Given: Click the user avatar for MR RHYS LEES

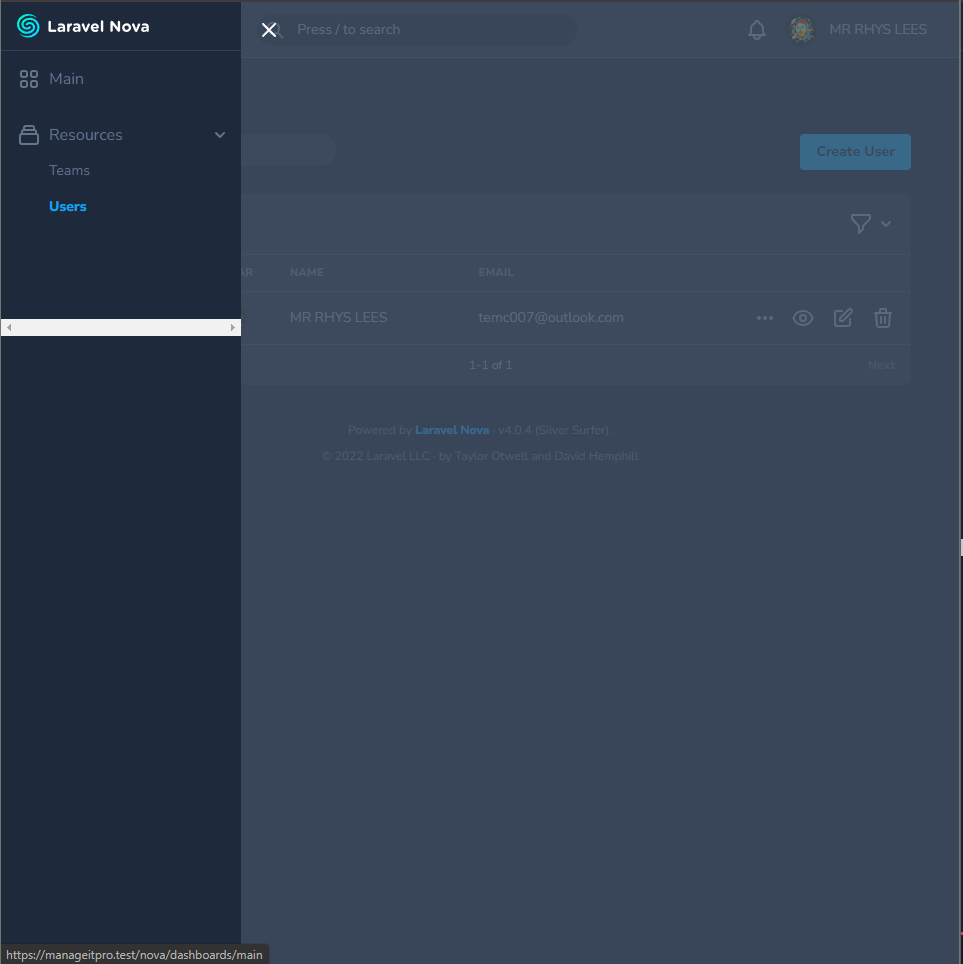Looking at the screenshot, I should pos(802,29).
